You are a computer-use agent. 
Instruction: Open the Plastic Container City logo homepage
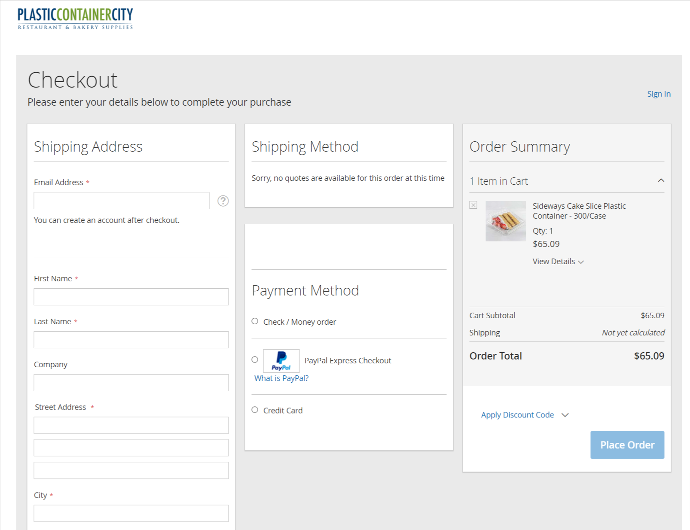(75, 18)
